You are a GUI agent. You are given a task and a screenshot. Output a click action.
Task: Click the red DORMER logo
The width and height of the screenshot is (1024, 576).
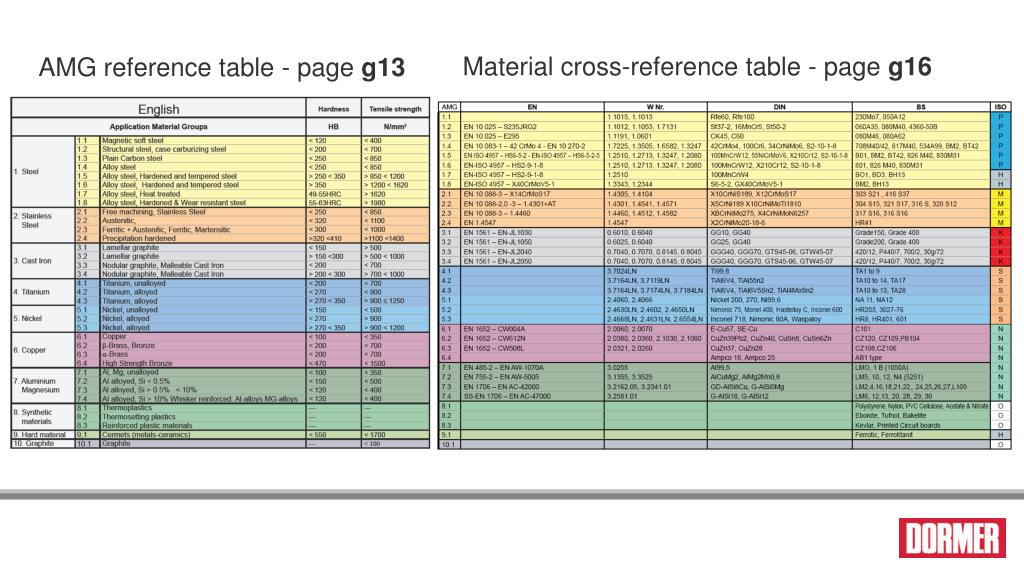click(x=952, y=538)
